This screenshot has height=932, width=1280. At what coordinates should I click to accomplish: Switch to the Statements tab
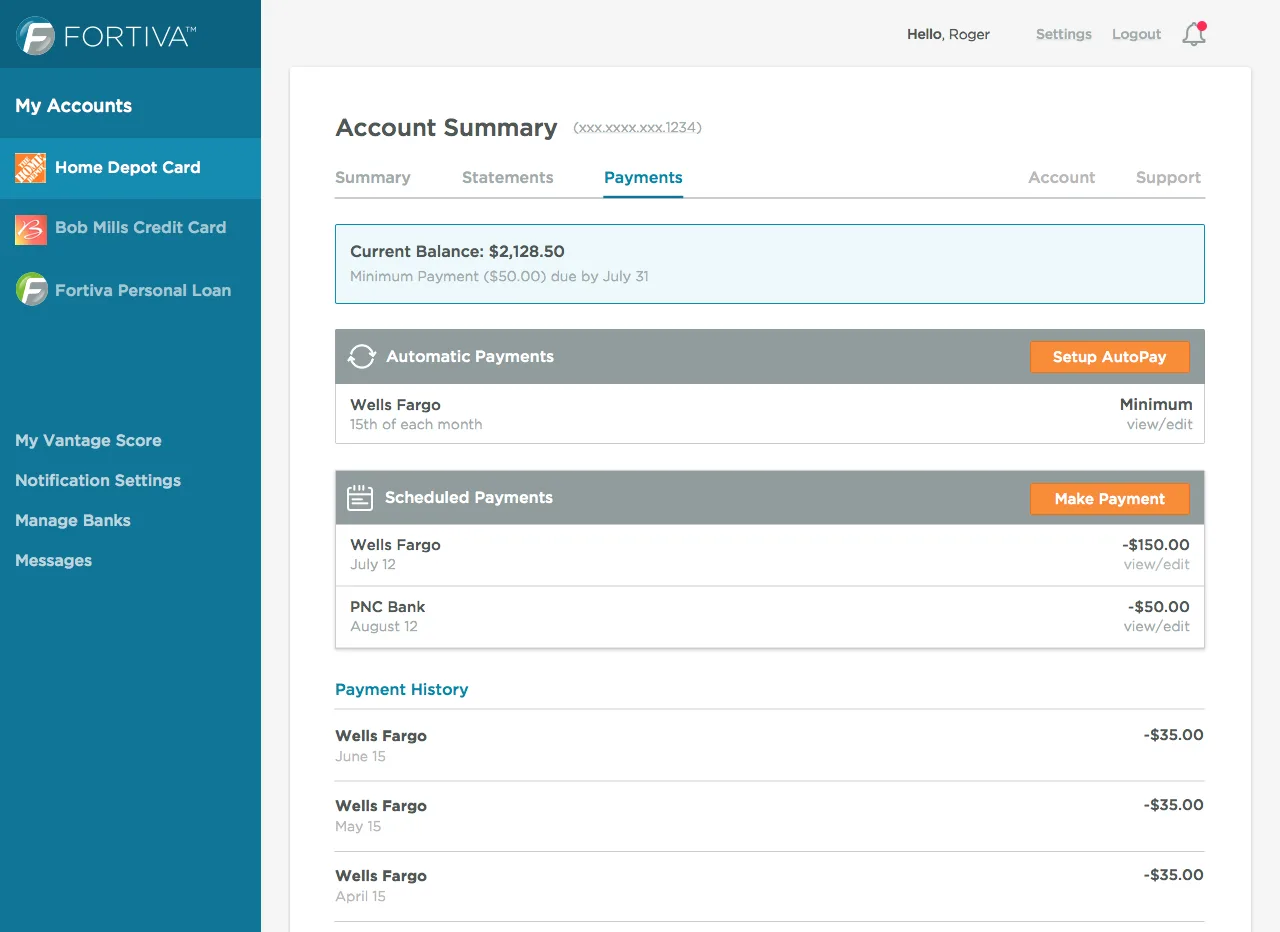(507, 177)
